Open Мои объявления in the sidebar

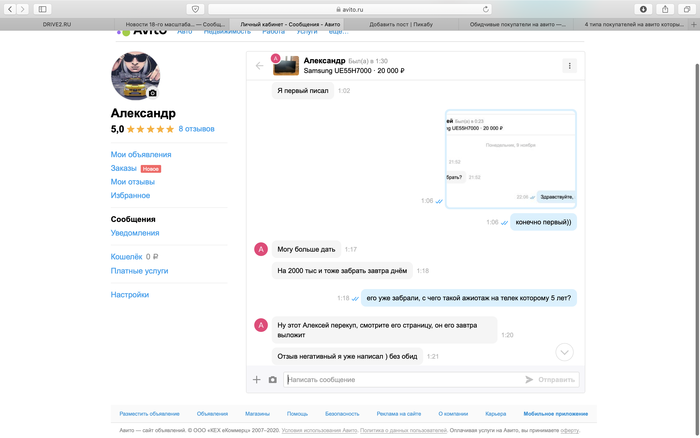(x=141, y=154)
